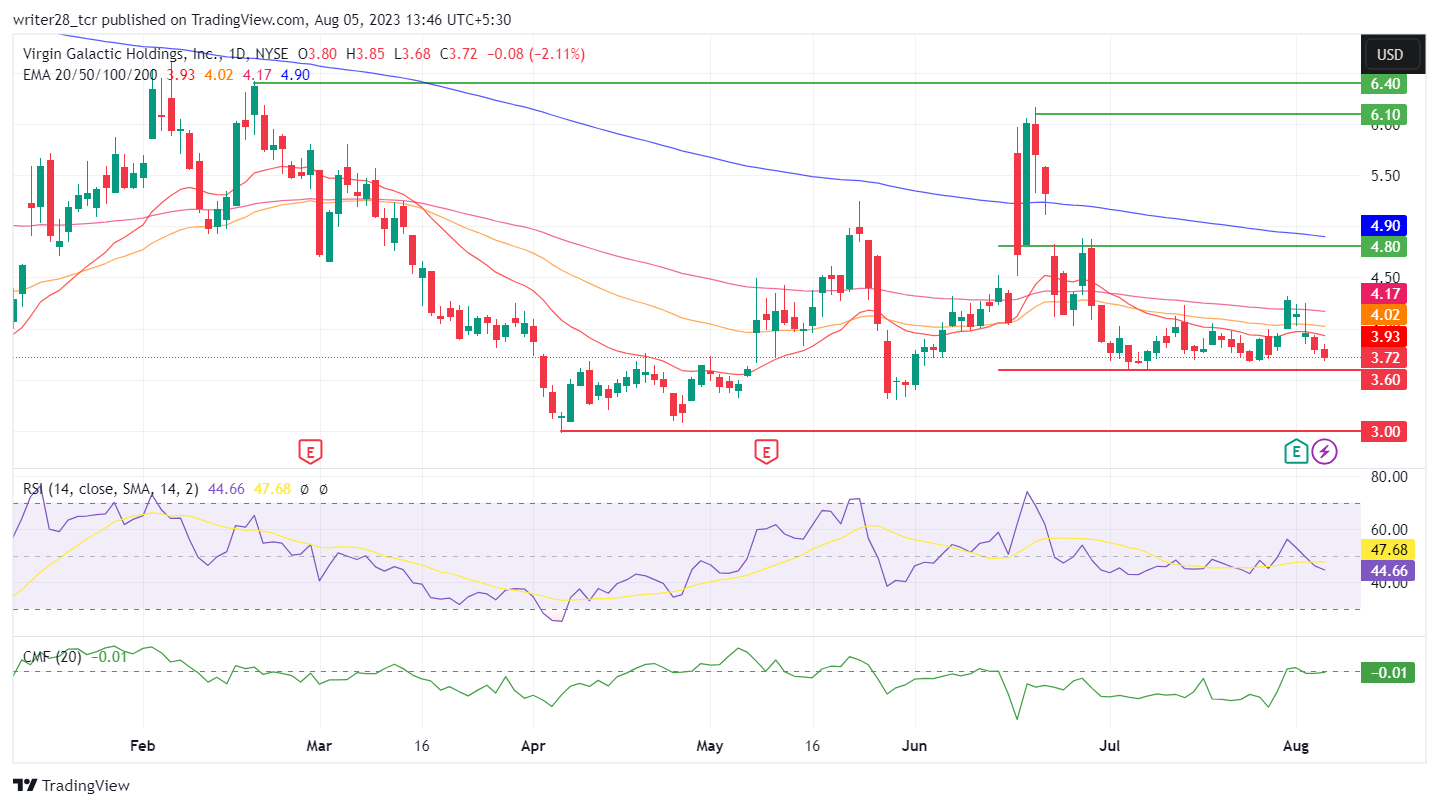This screenshot has height=807, width=1439.
Task: Select the 3.00 red support label
Action: coord(1384,431)
